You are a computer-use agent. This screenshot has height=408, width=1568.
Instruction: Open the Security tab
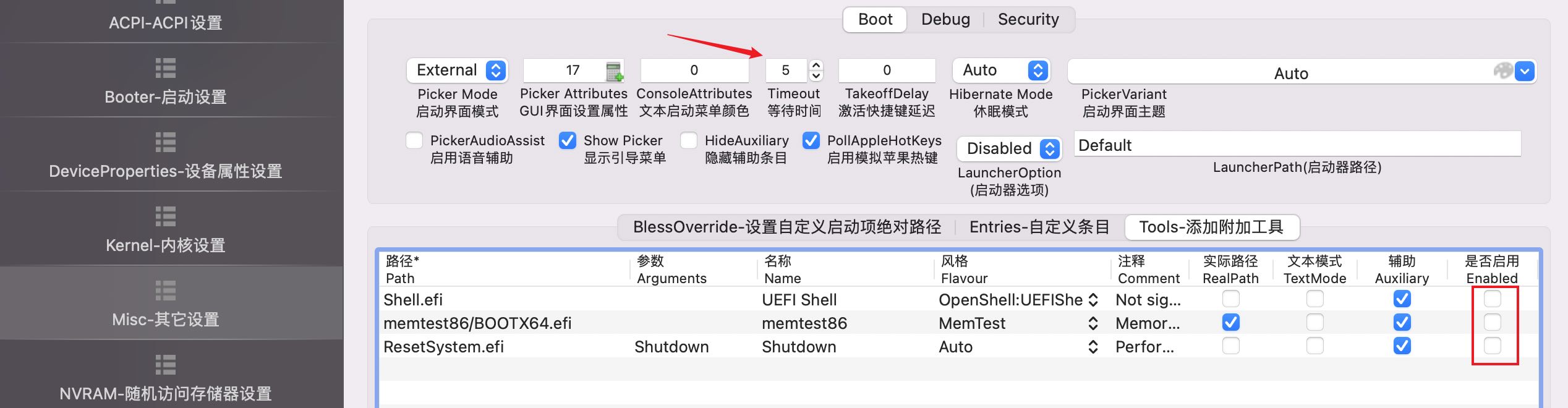[1028, 19]
